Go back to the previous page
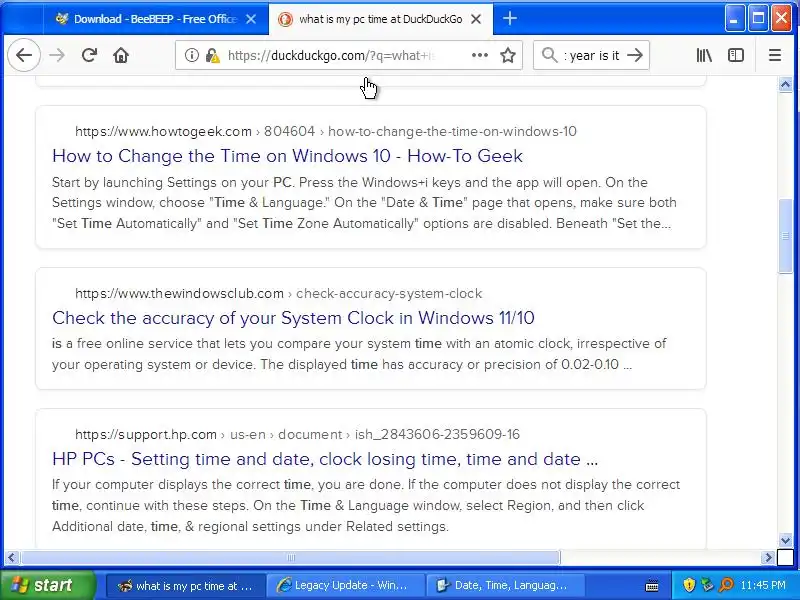The width and height of the screenshot is (800, 600). pyautogui.click(x=24, y=55)
